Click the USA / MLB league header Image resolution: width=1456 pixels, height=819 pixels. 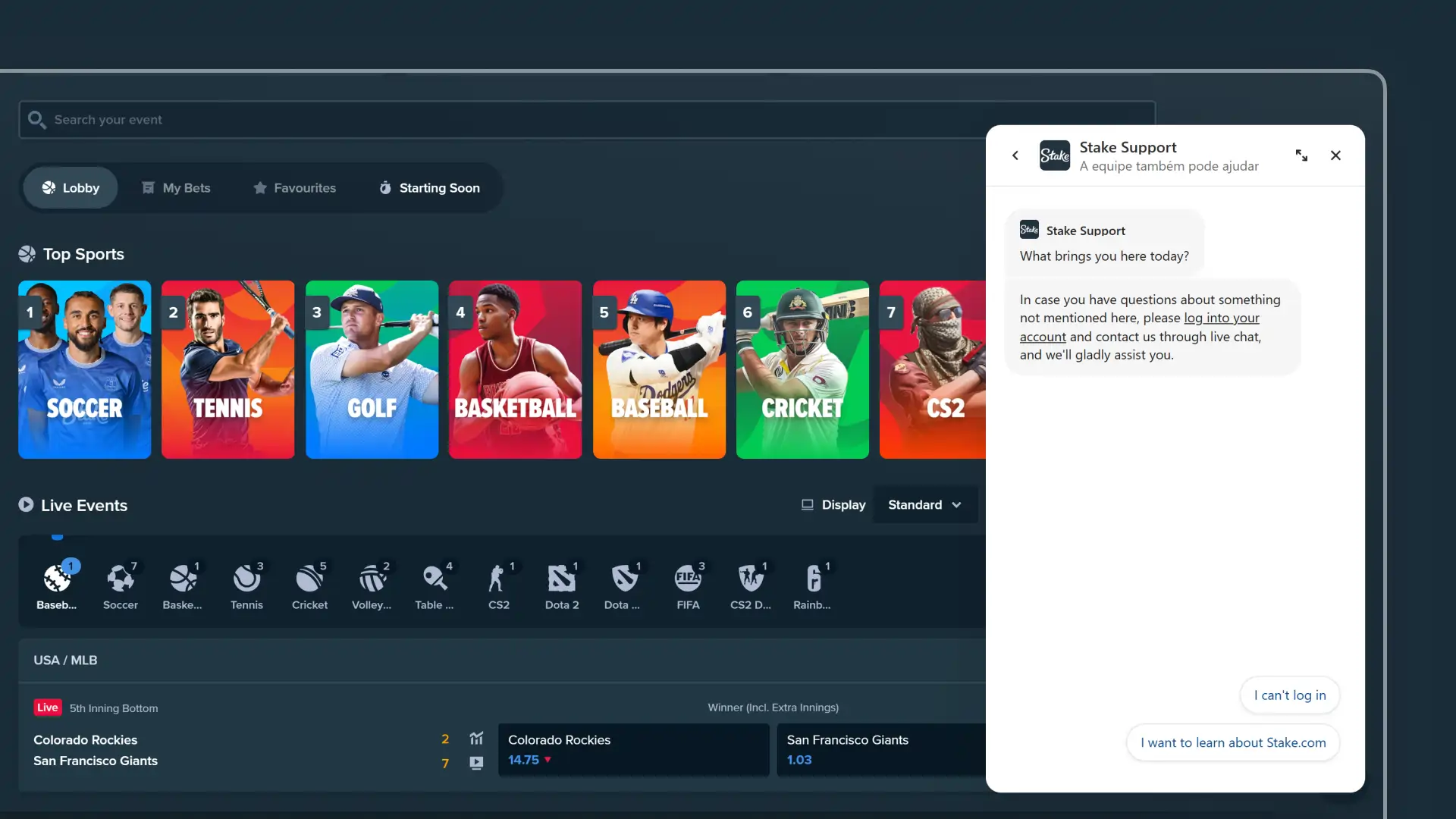(x=65, y=661)
